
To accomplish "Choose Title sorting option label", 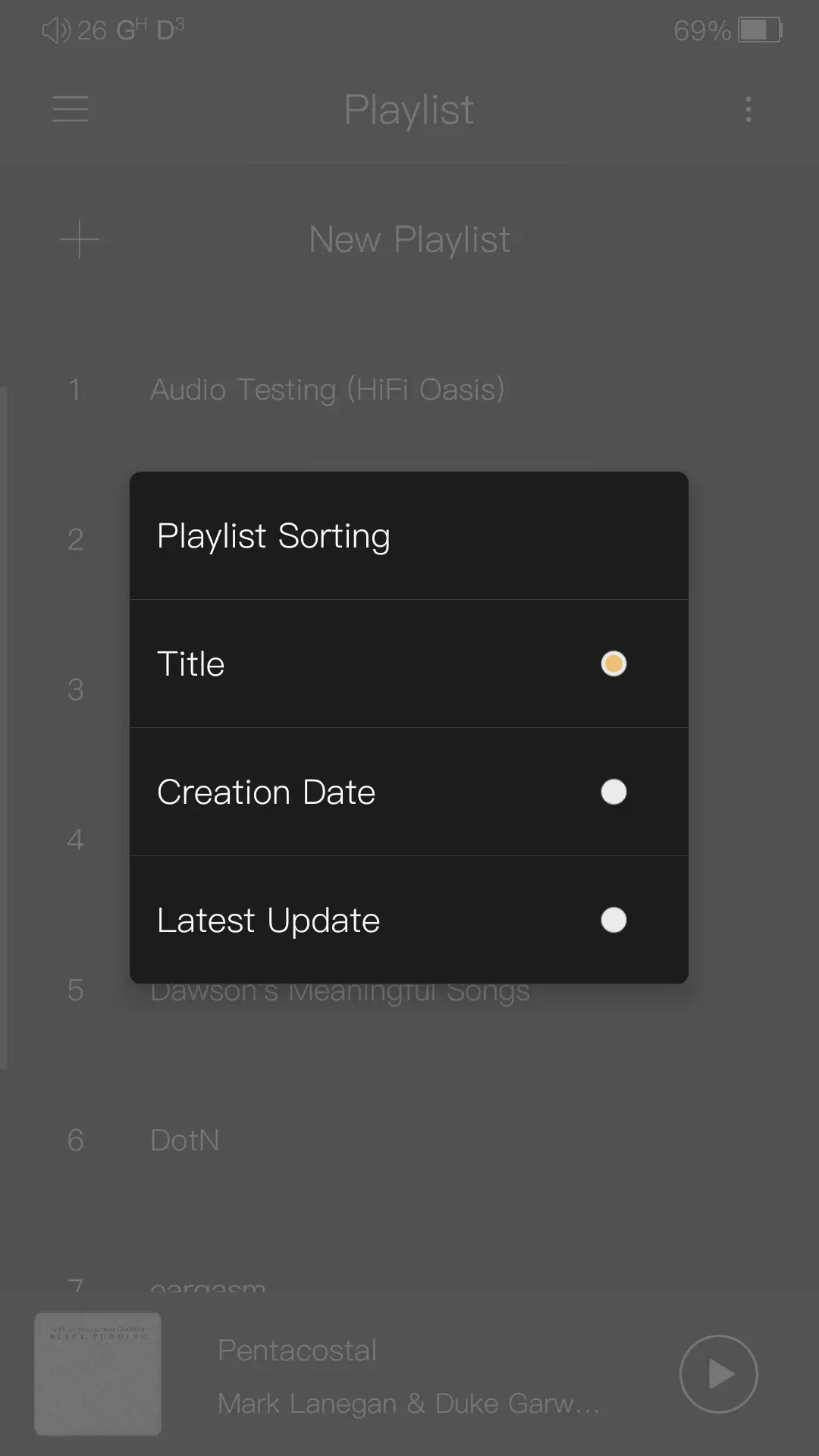I will [x=191, y=664].
